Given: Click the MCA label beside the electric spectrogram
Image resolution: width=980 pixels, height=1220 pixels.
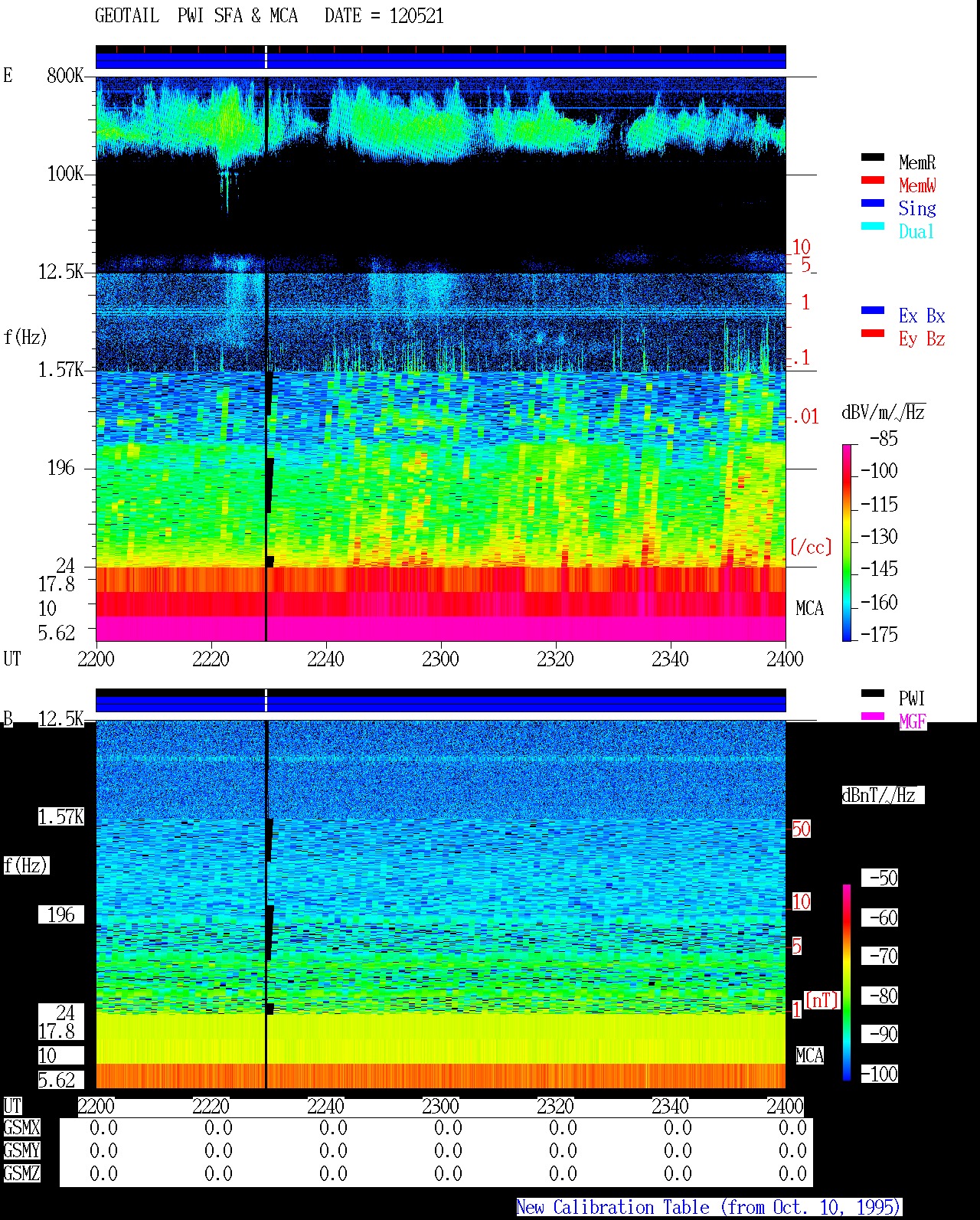Looking at the screenshot, I should tap(809, 608).
